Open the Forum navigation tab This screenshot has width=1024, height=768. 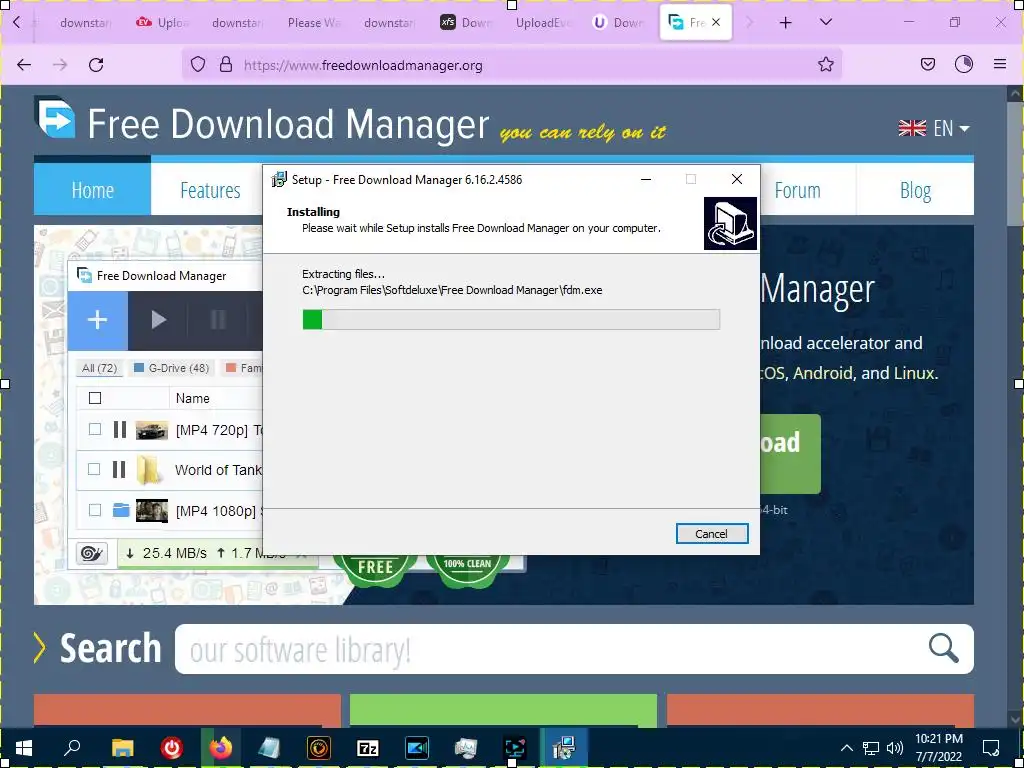pos(797,190)
